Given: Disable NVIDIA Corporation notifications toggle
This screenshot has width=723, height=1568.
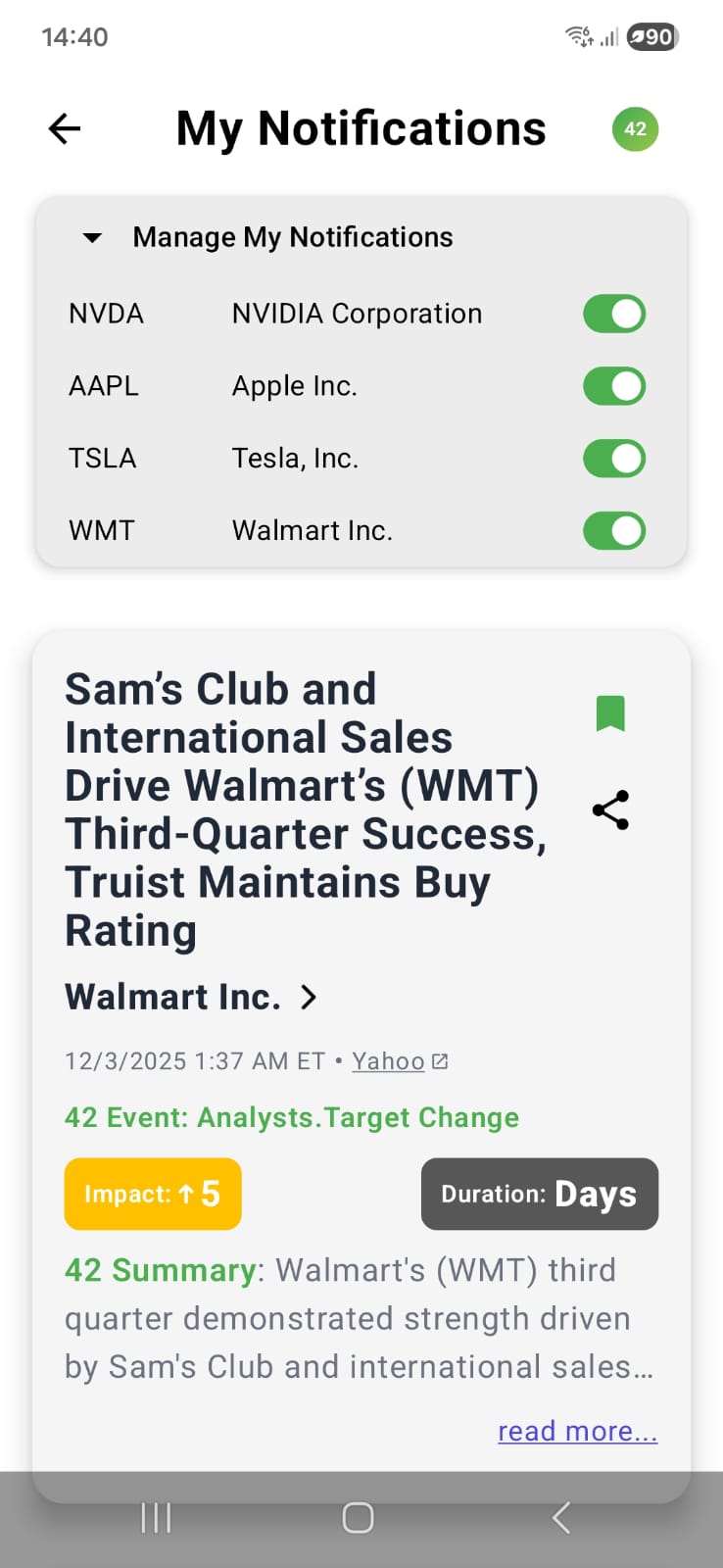Looking at the screenshot, I should point(614,314).
